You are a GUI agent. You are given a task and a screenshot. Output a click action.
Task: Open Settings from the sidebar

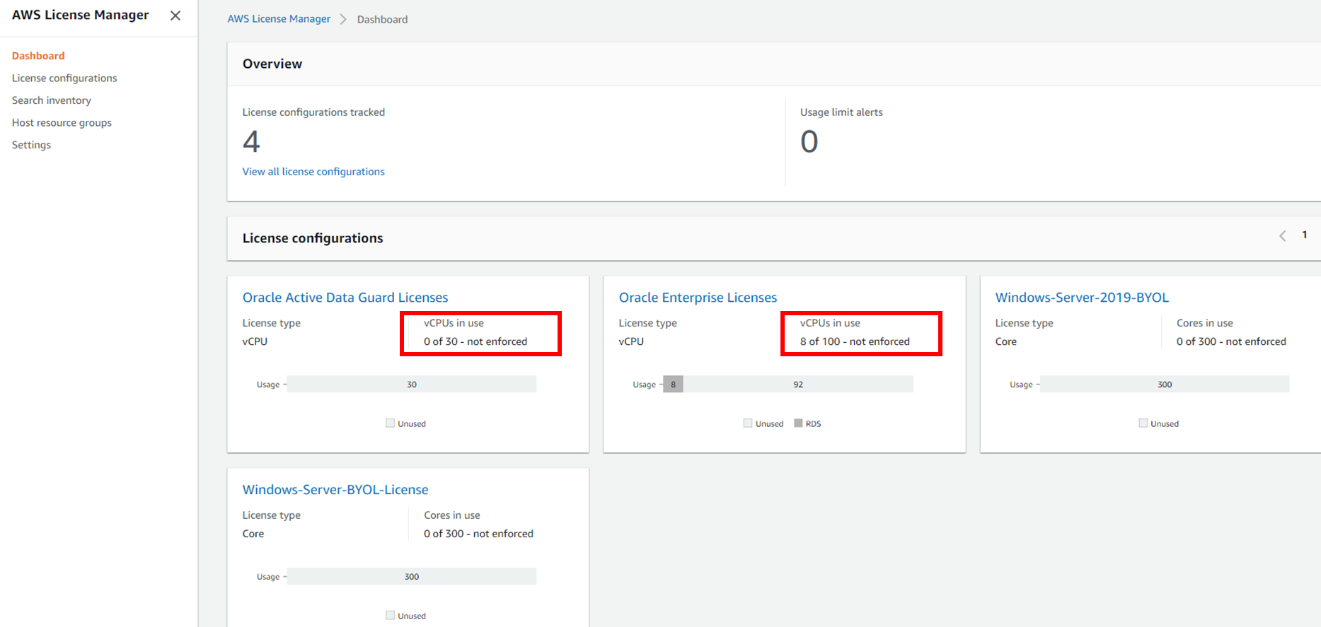(31, 144)
